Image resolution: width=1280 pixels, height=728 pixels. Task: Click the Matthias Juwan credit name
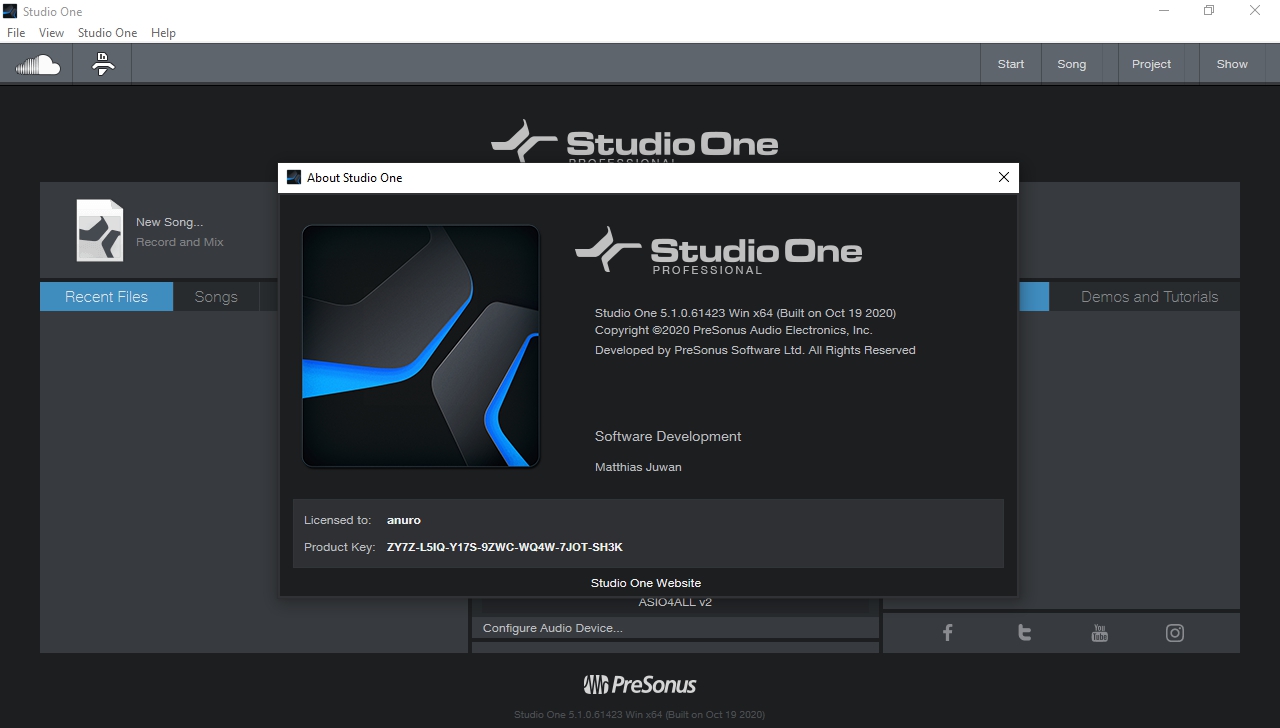tap(638, 467)
